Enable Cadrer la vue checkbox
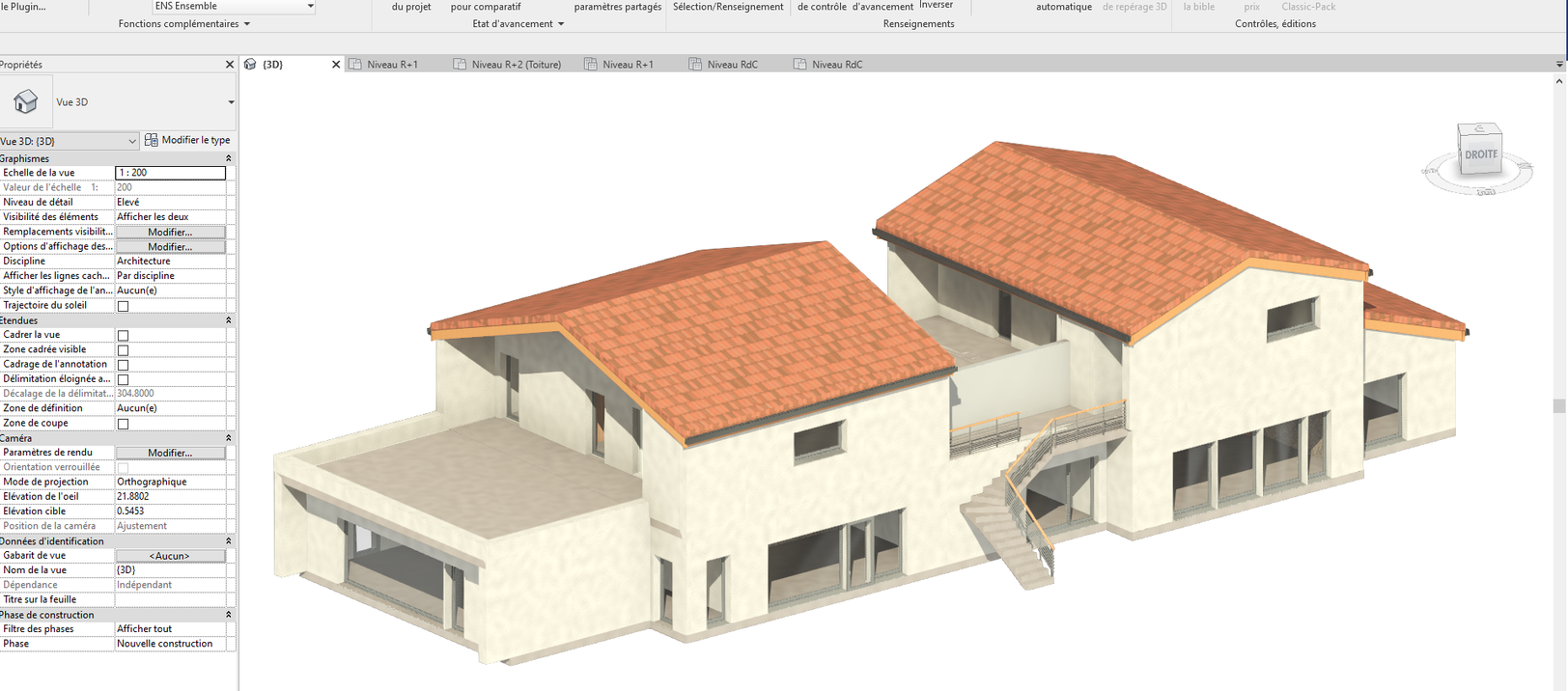This screenshot has width=1568, height=691. coord(123,336)
